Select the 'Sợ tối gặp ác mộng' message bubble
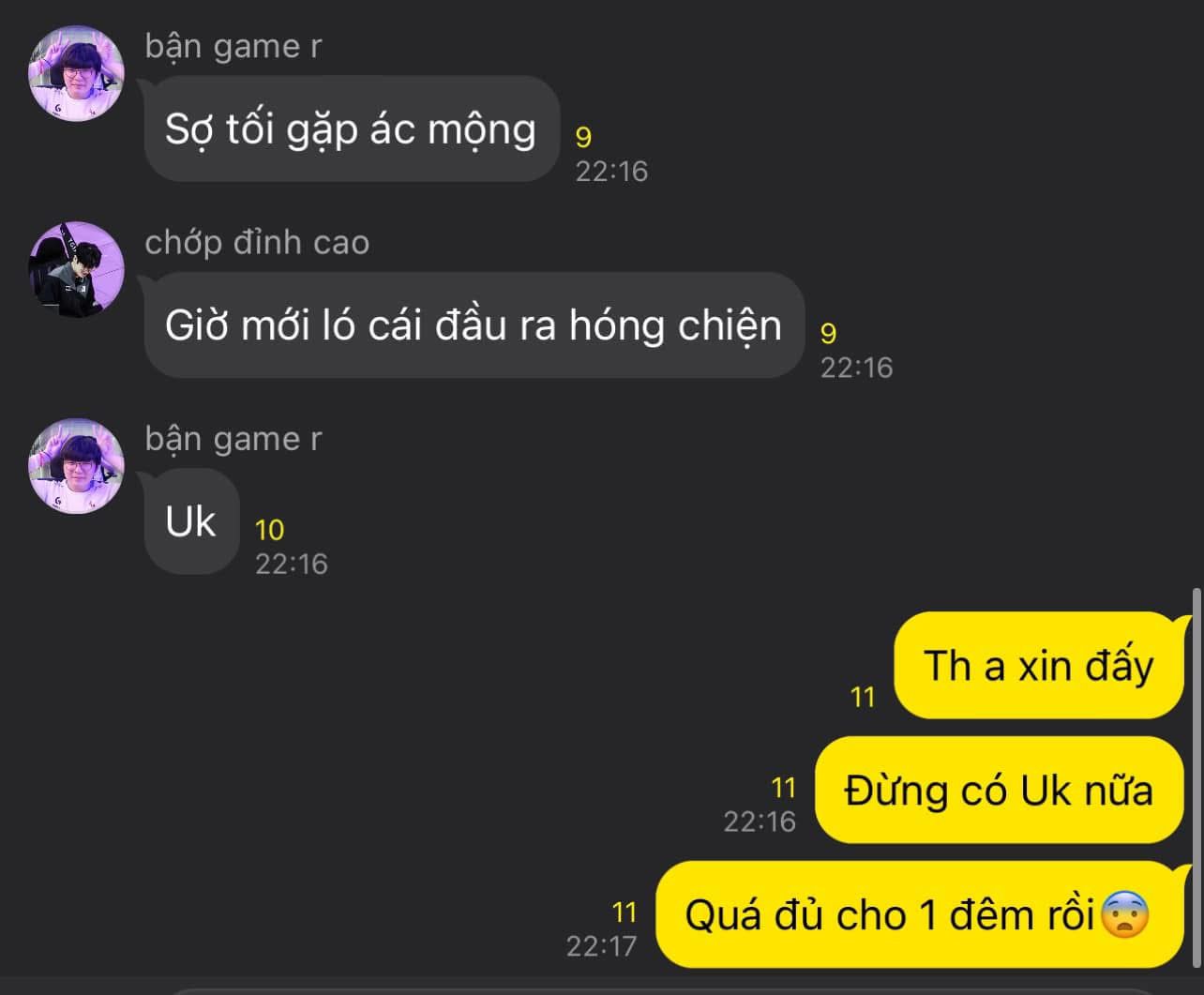 (x=351, y=128)
